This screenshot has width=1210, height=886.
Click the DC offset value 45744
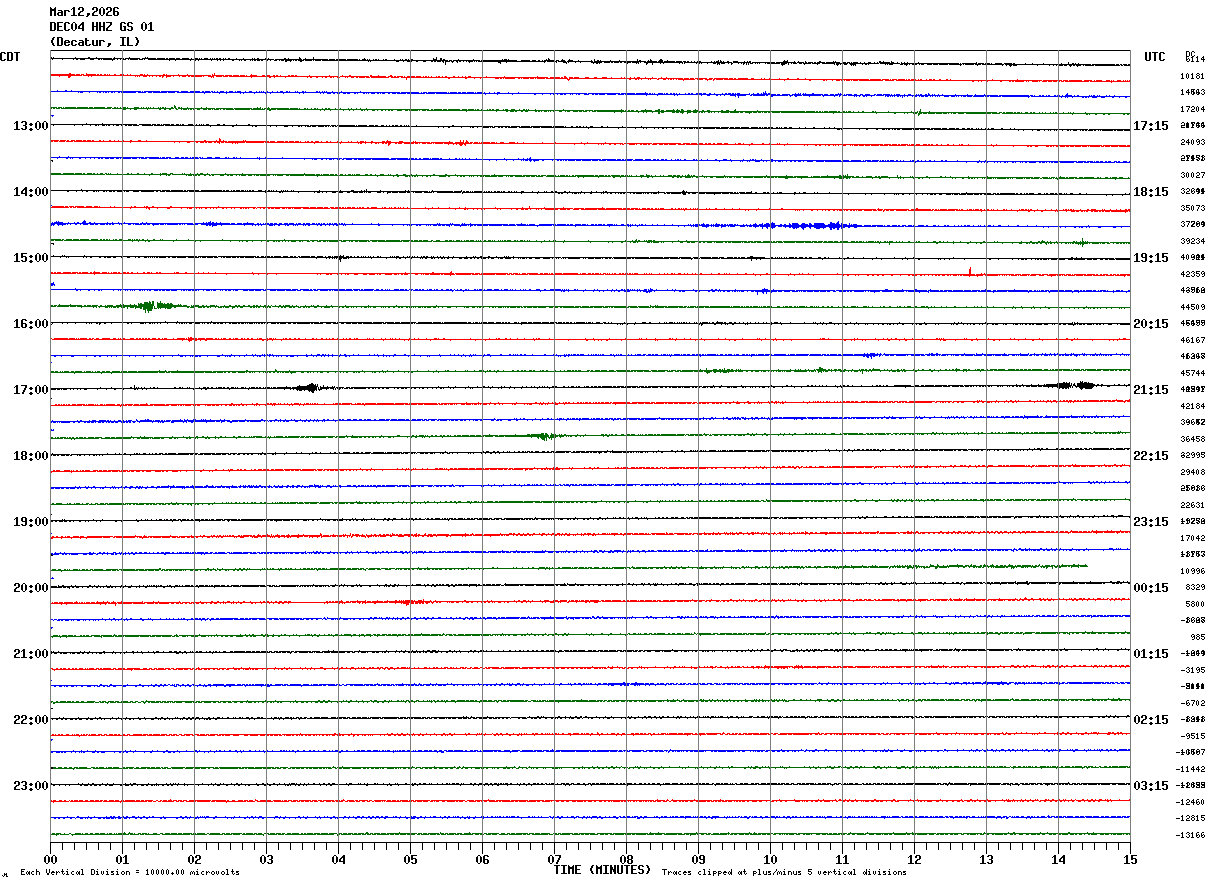pyautogui.click(x=1192, y=373)
